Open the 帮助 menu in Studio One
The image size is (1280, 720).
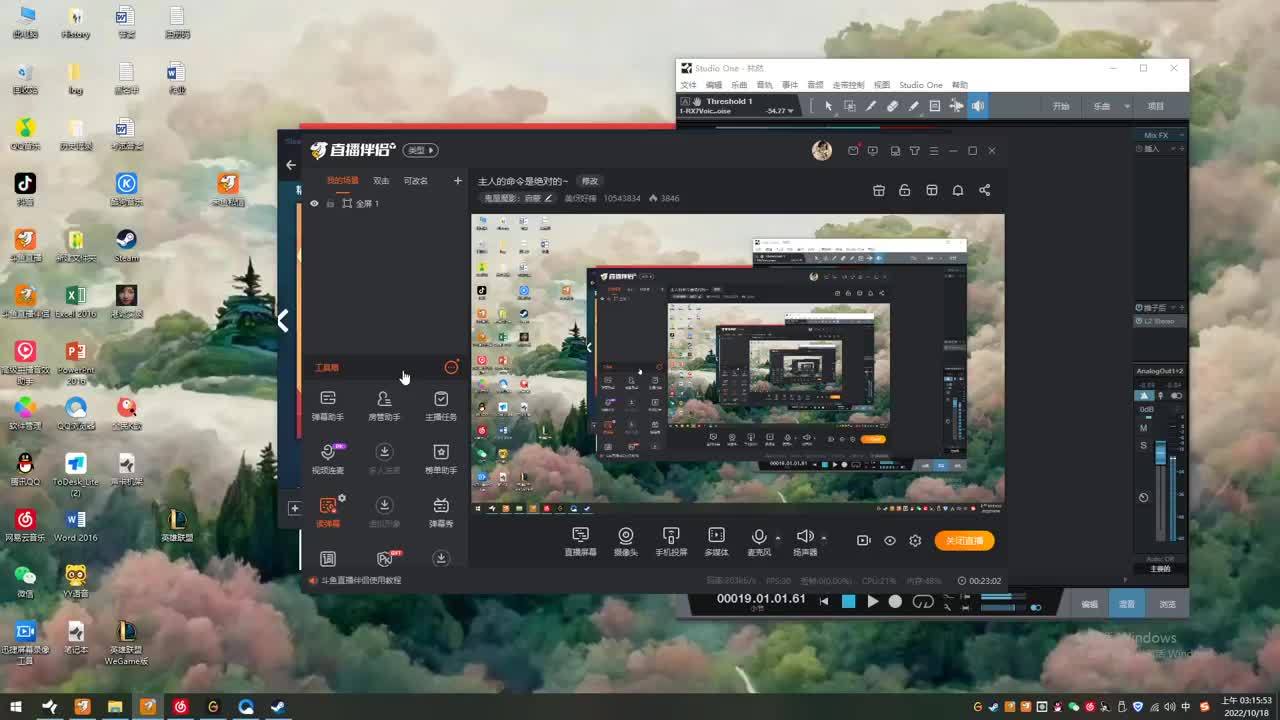pyautogui.click(x=960, y=85)
